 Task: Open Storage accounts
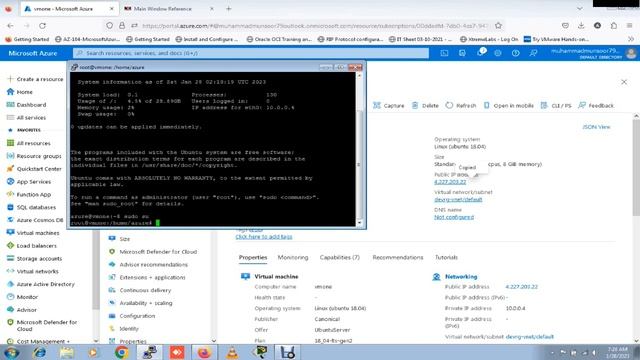[35, 258]
